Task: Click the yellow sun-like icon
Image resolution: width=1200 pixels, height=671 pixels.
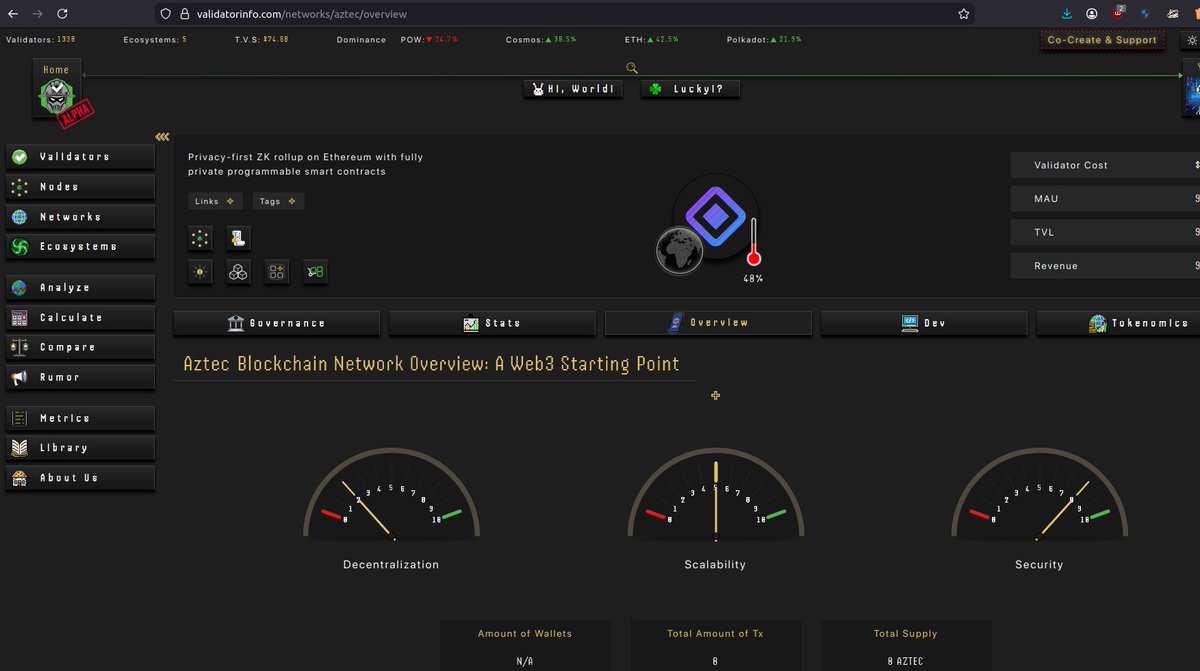Action: point(201,271)
